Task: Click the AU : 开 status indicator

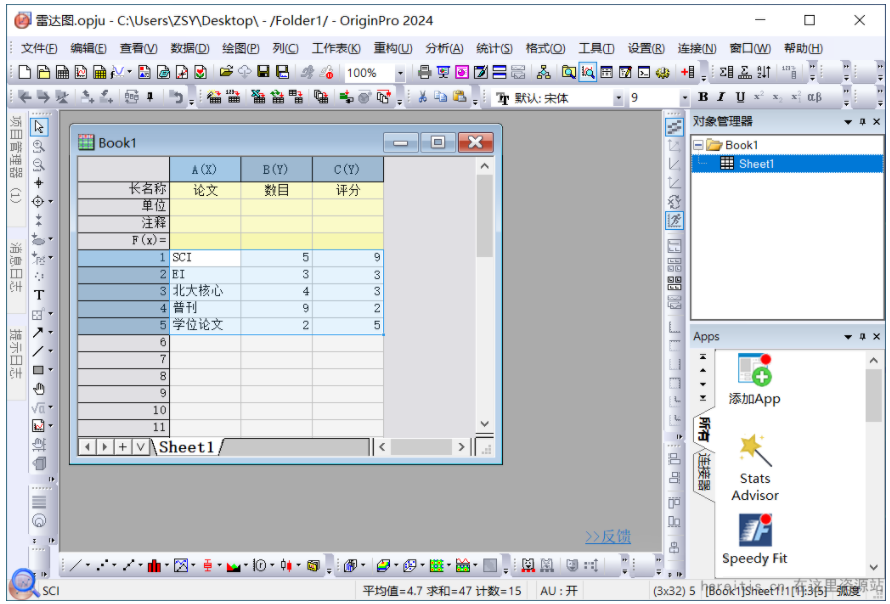Action: point(559,591)
